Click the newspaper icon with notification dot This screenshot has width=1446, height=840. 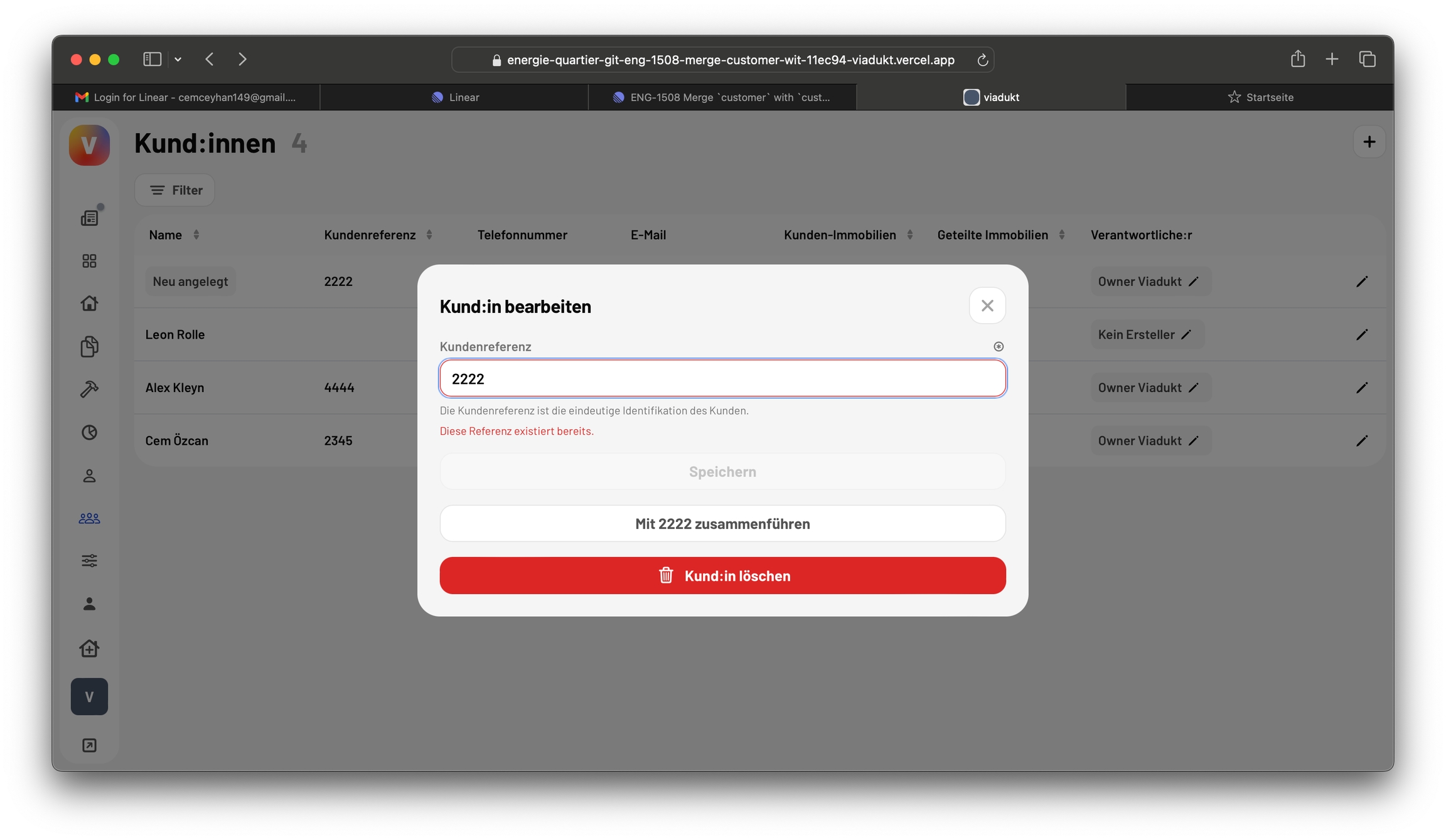pos(89,218)
